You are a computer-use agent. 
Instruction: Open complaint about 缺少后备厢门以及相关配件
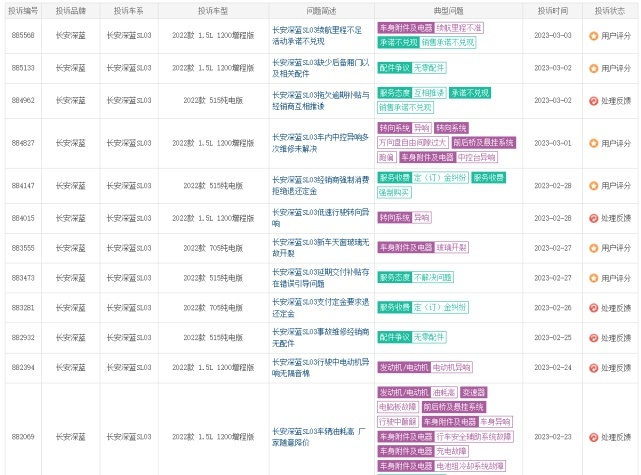point(320,68)
